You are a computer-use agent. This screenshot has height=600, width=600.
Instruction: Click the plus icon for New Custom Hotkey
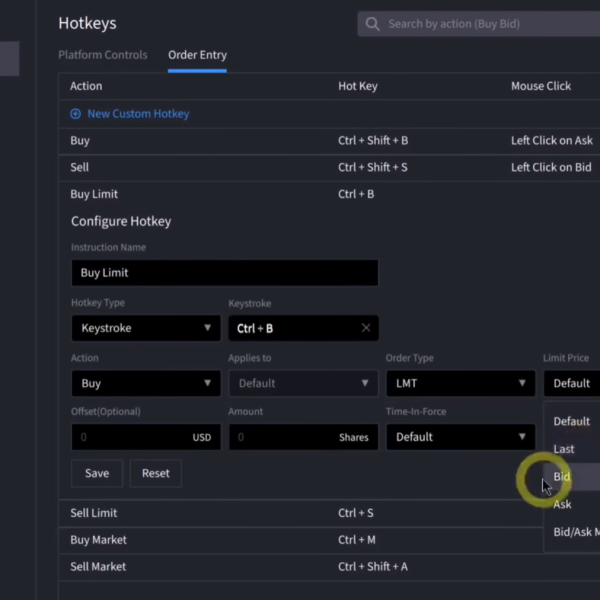click(x=76, y=114)
